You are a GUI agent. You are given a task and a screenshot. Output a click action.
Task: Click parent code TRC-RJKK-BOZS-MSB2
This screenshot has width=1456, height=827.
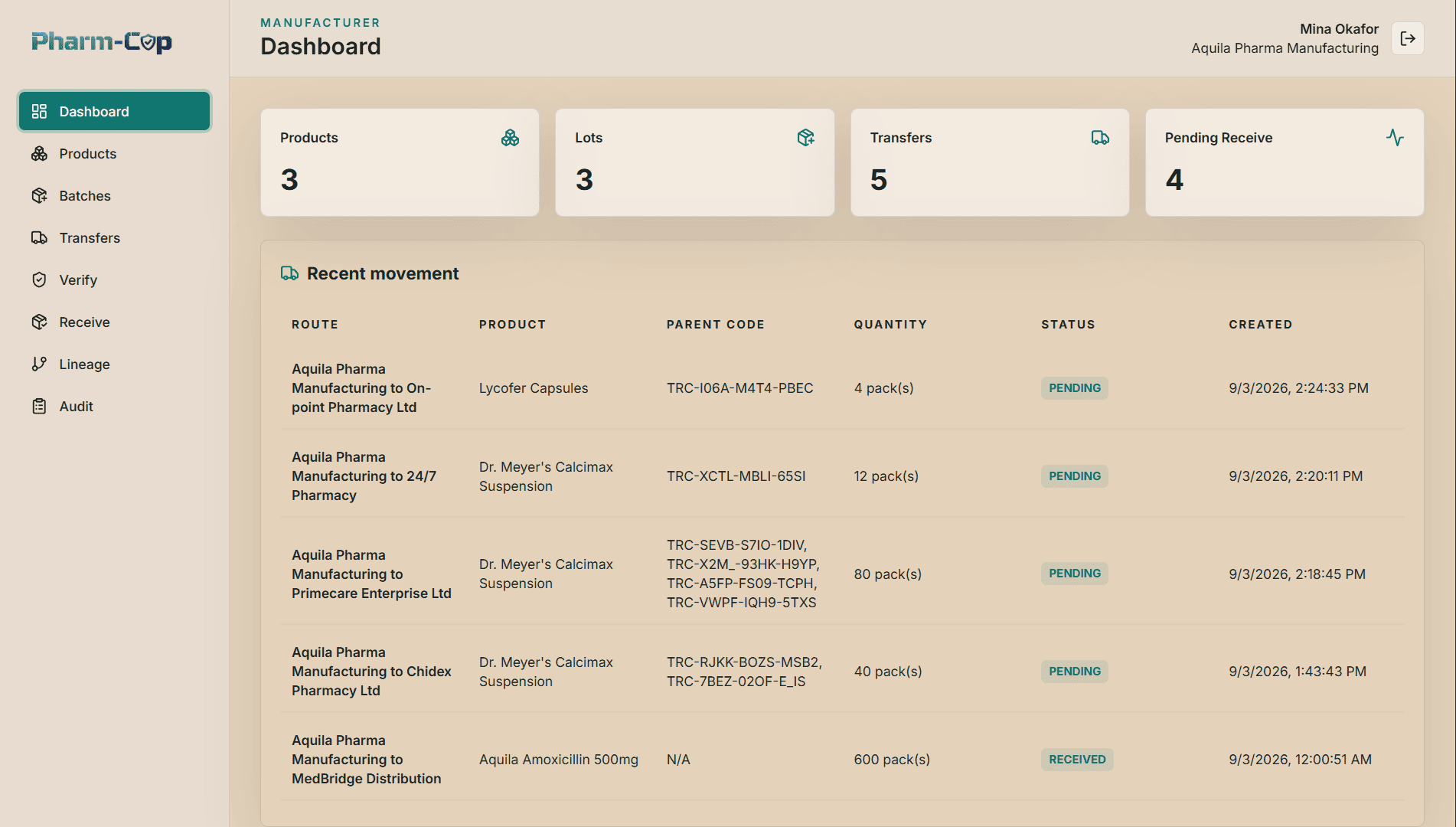coord(744,662)
